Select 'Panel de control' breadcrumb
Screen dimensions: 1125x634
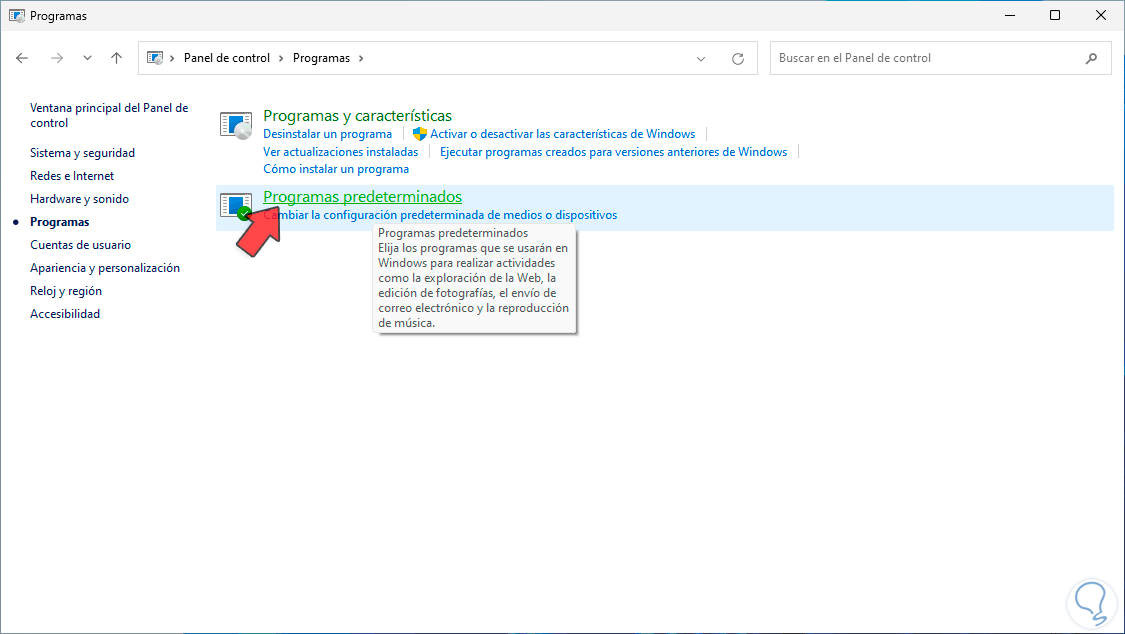227,58
